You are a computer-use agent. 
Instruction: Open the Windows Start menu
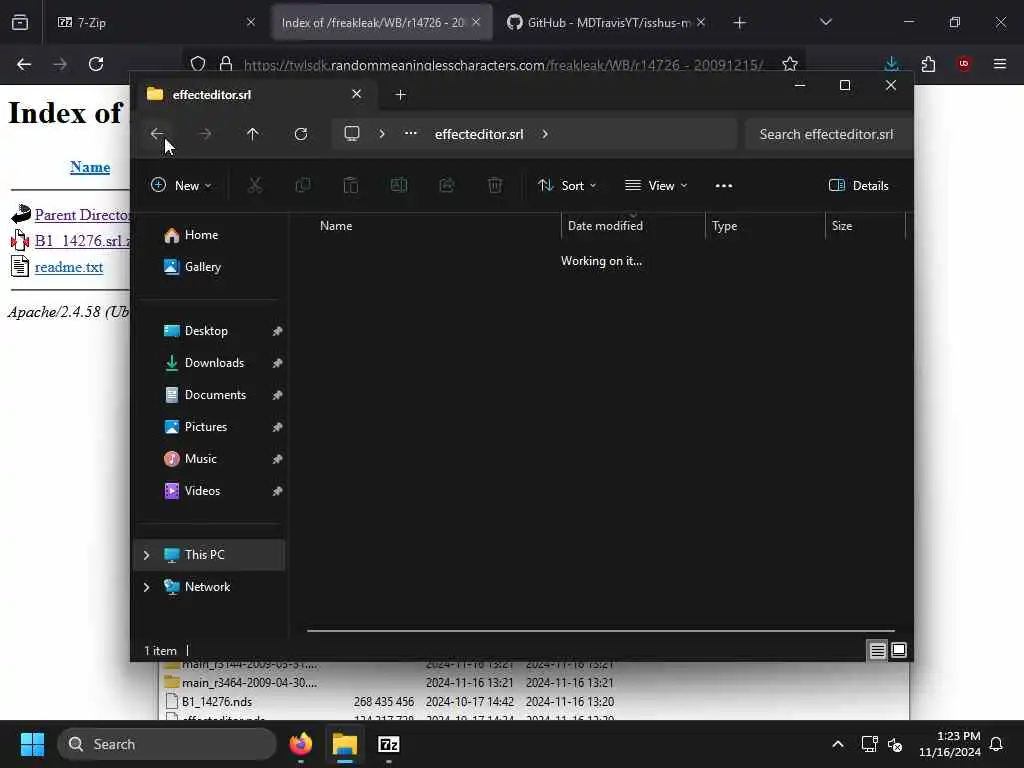coord(32,744)
